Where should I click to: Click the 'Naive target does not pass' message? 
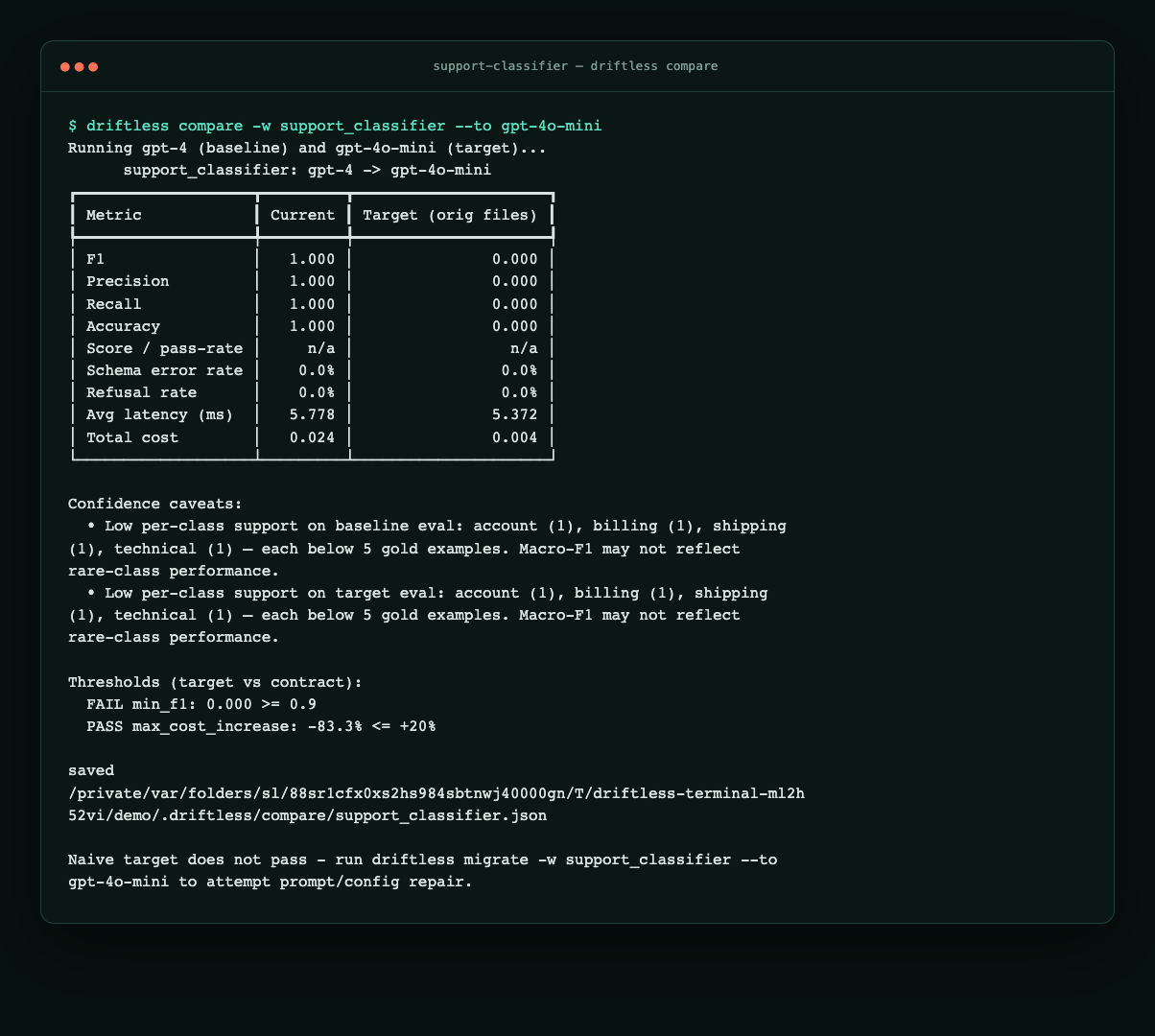tap(422, 859)
